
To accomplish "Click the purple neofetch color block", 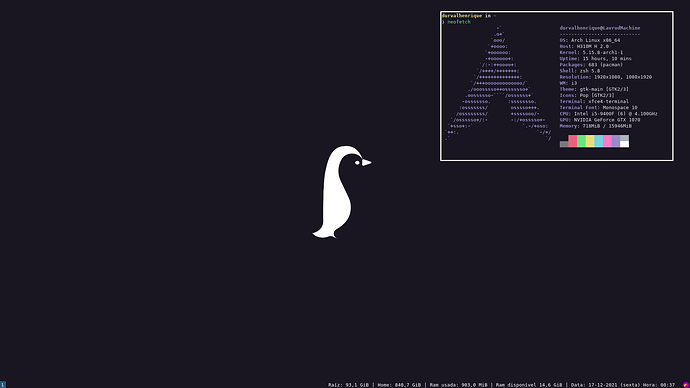I will 616,141.
